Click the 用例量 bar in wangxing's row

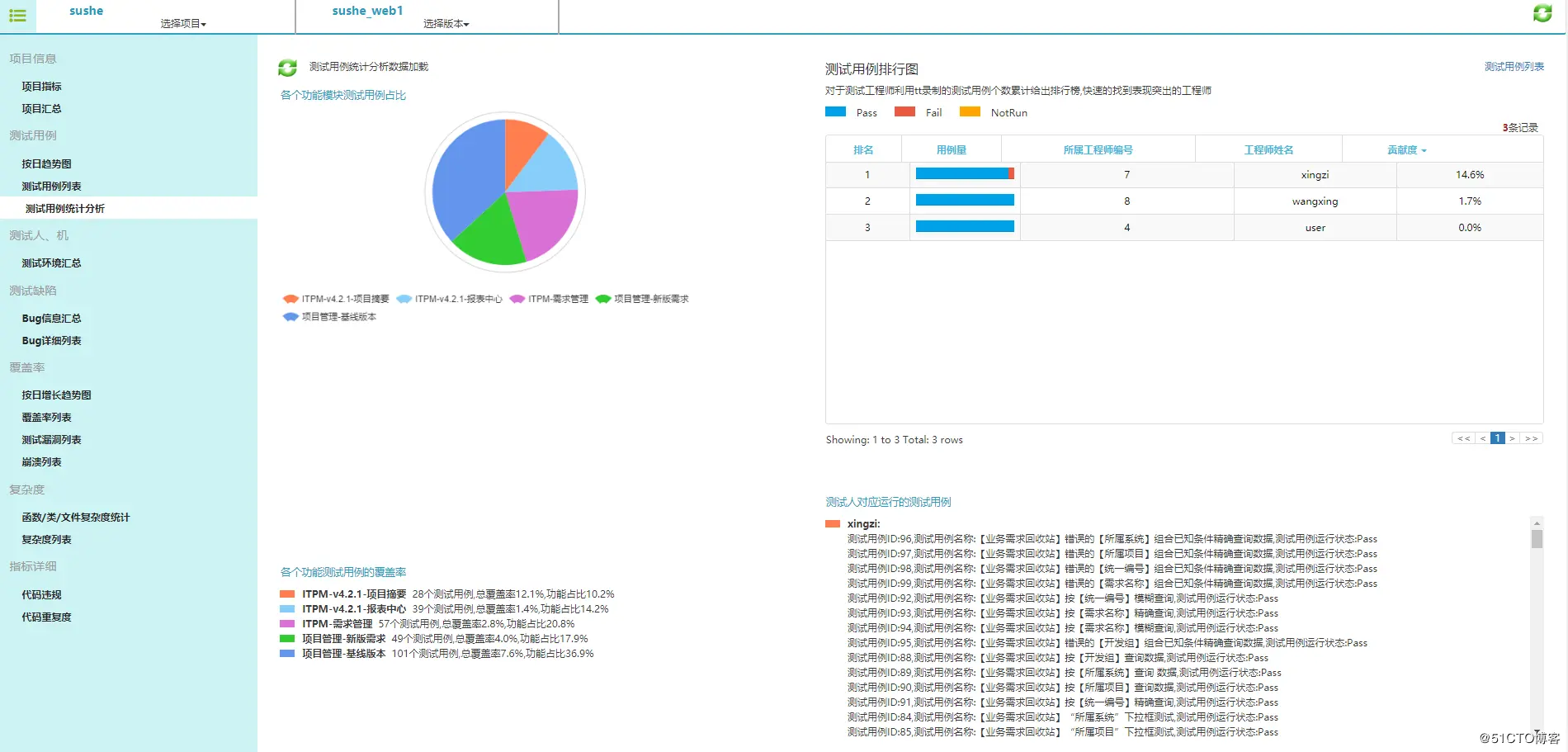[965, 200]
